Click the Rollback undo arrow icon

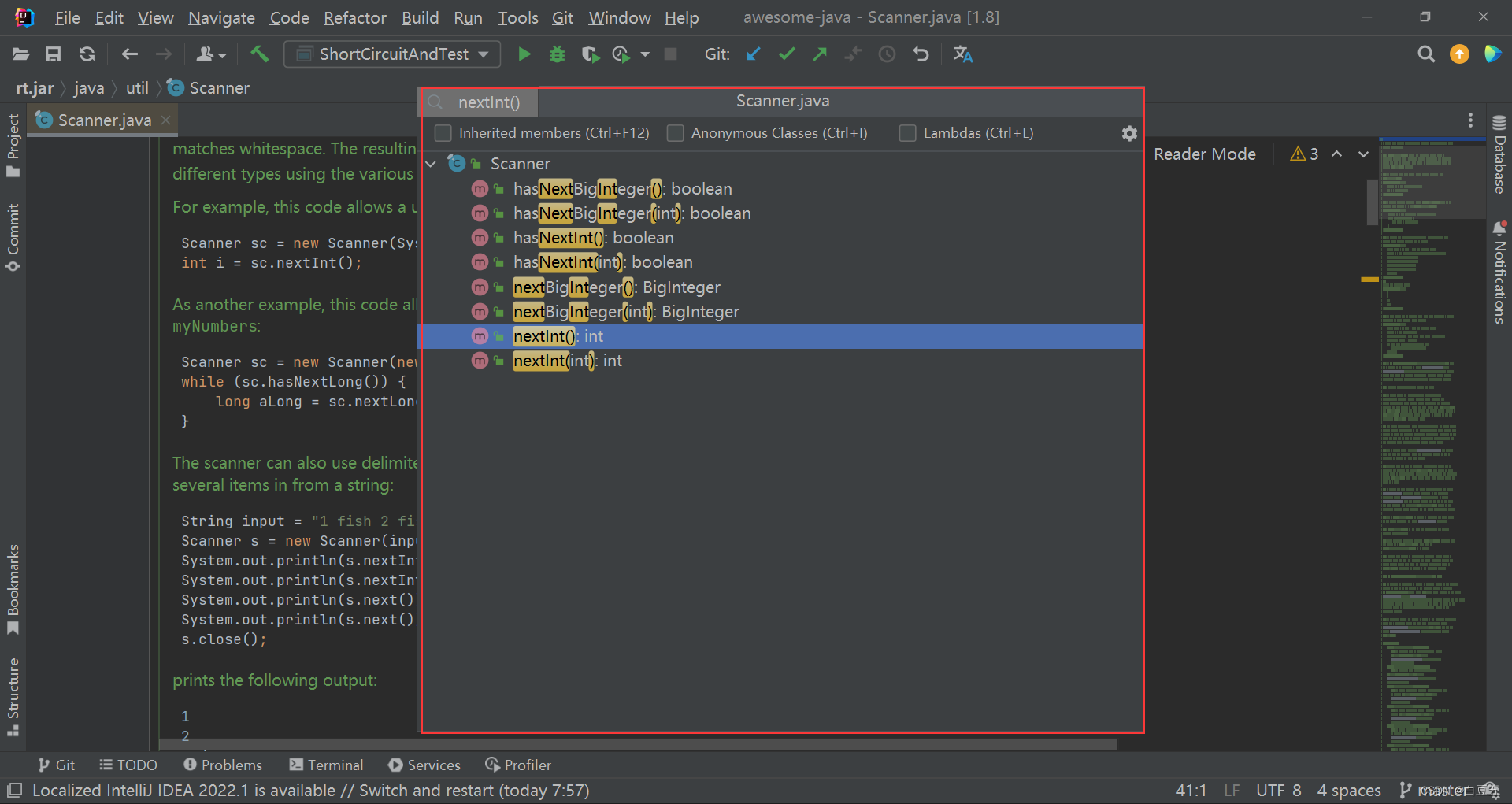pyautogui.click(x=921, y=54)
